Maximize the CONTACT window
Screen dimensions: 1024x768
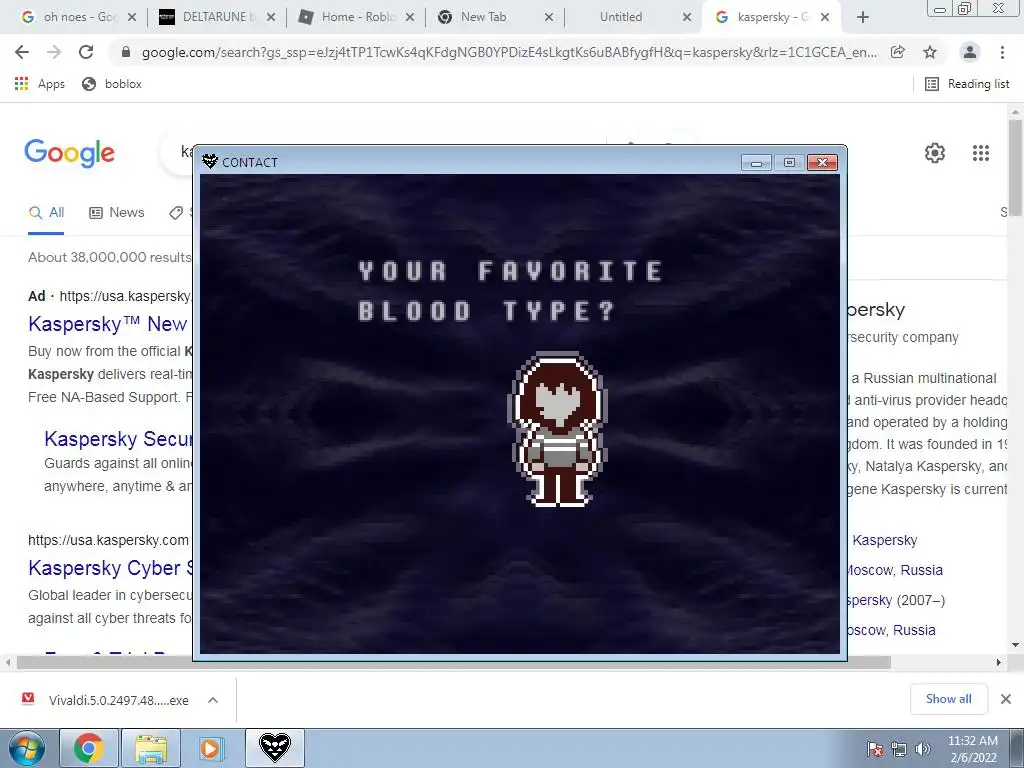click(789, 162)
